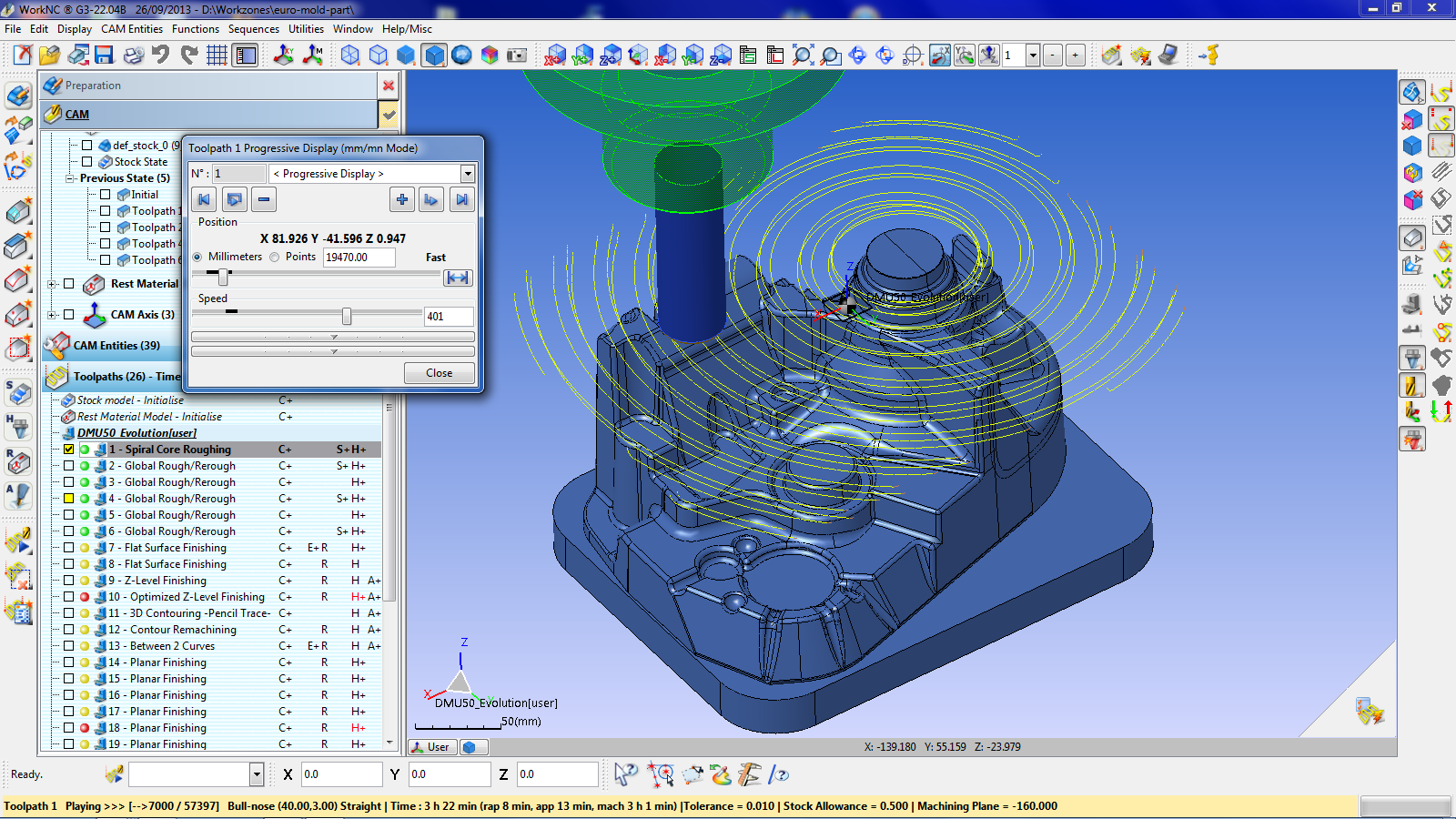Image resolution: width=1456 pixels, height=819 pixels.
Task: Open the Sequences menu
Action: pyautogui.click(x=254, y=29)
